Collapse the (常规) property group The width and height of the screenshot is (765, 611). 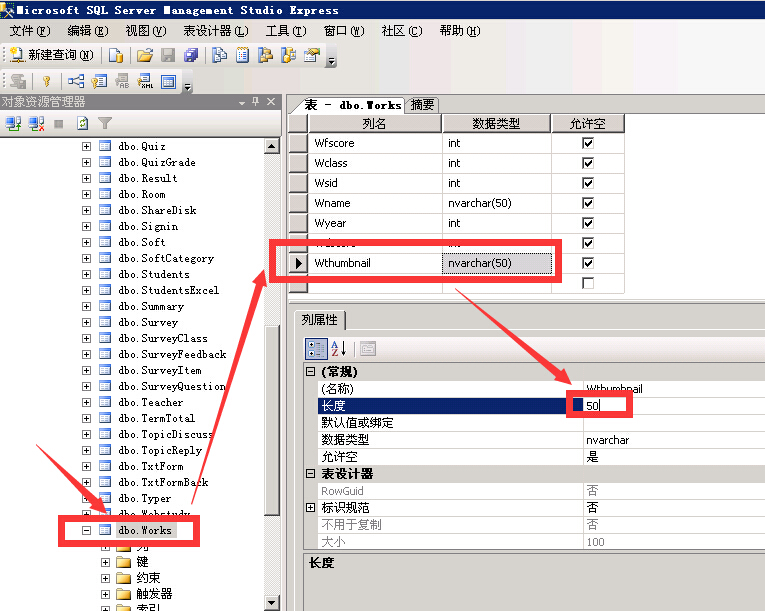click(310, 372)
